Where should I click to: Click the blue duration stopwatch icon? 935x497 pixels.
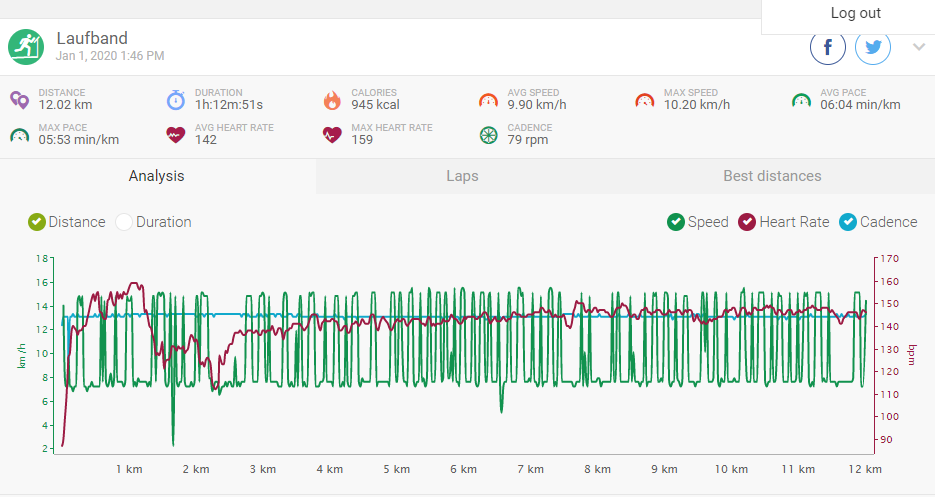pos(176,100)
